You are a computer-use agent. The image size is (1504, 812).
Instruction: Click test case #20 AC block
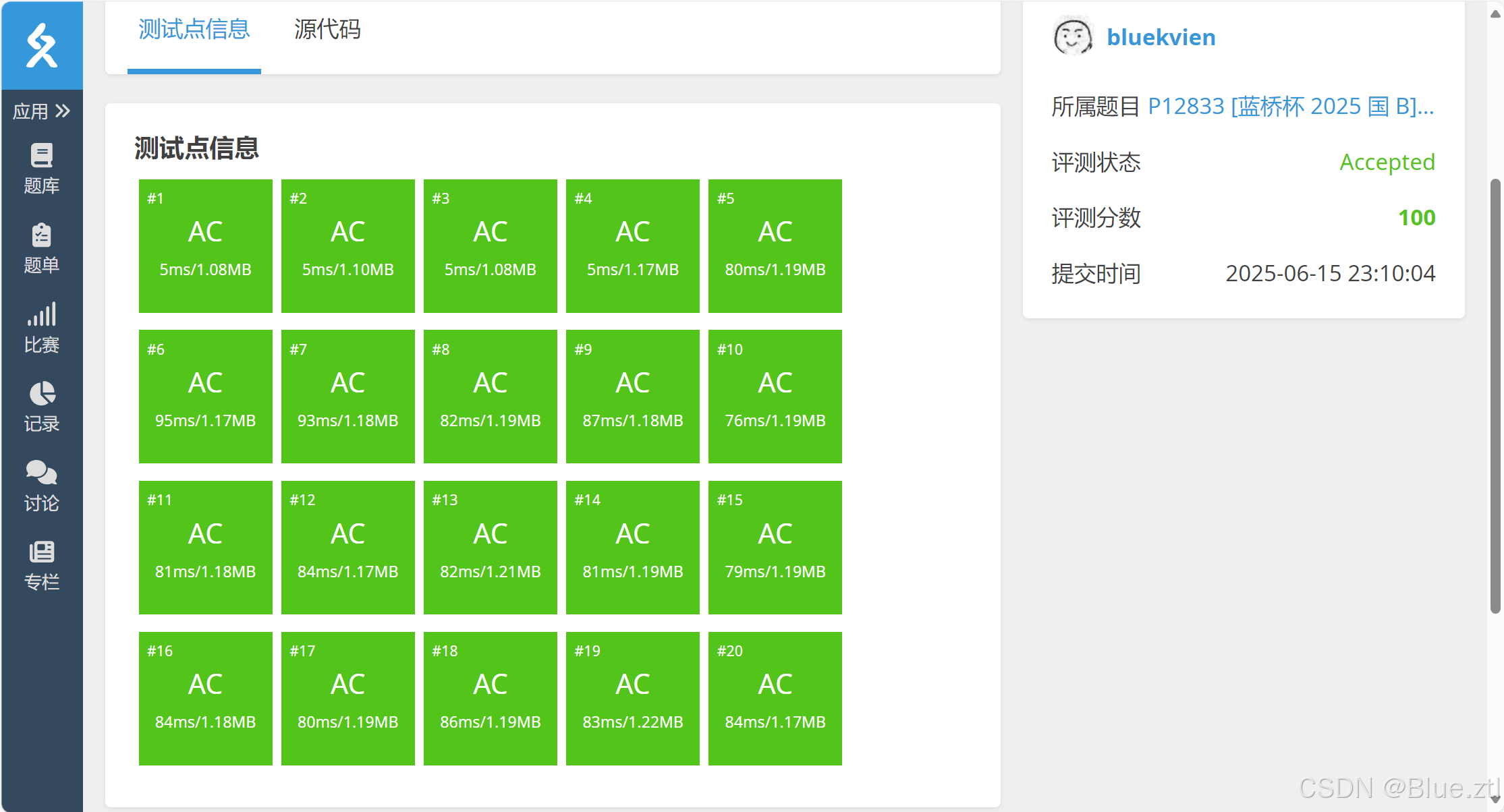775,698
